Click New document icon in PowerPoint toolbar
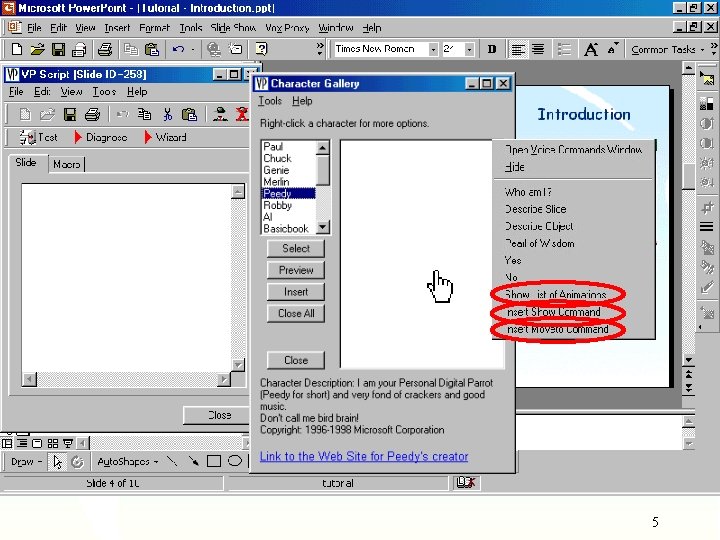 coord(17,49)
